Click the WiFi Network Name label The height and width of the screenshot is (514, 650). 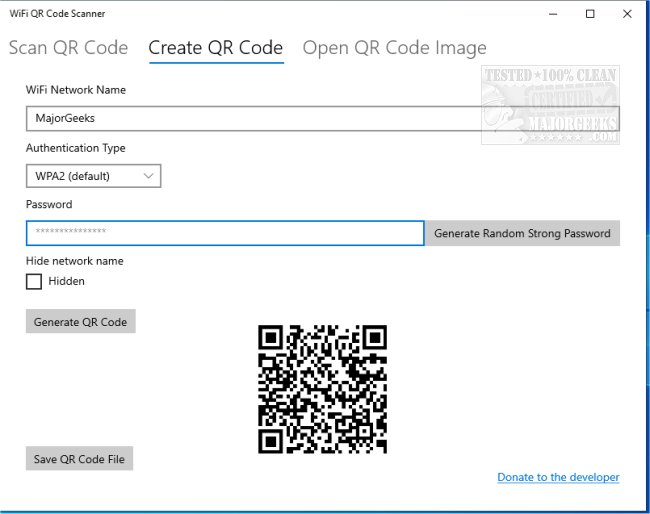point(76,90)
